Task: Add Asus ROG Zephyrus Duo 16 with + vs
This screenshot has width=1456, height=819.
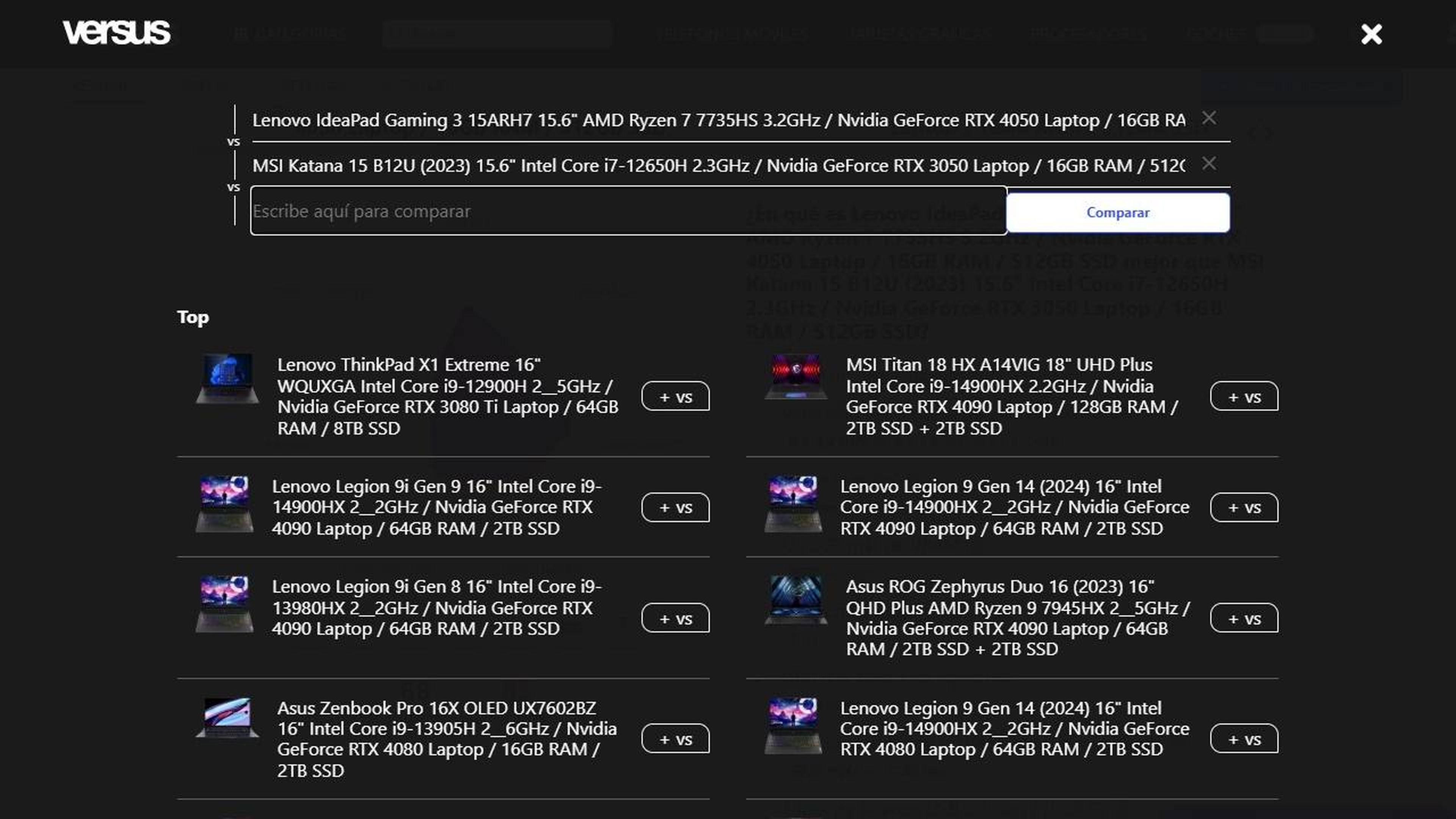Action: 1244,618
